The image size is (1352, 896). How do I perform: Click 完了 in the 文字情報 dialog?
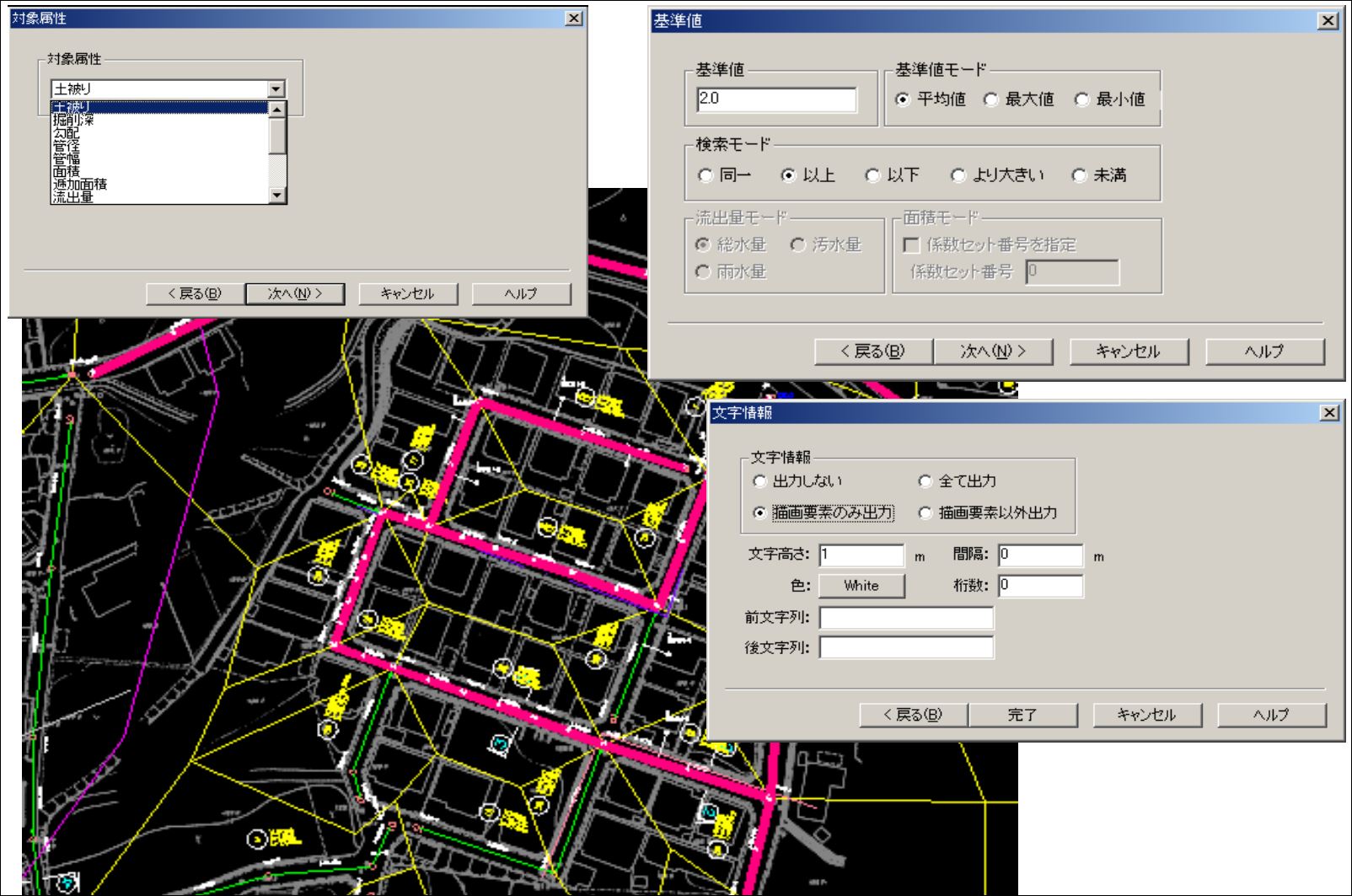coord(1024,714)
